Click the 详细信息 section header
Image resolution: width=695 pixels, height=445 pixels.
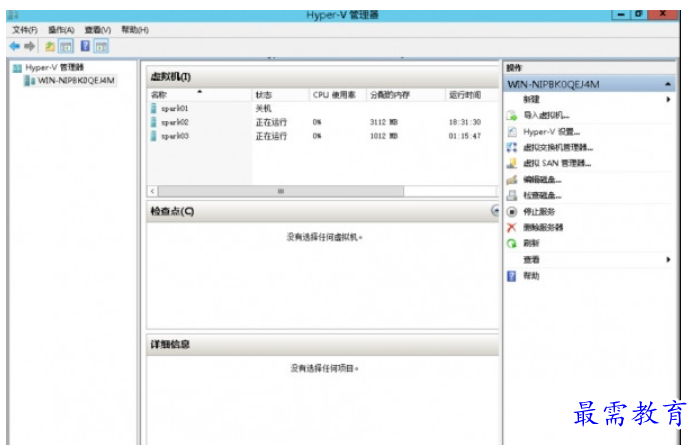point(322,344)
